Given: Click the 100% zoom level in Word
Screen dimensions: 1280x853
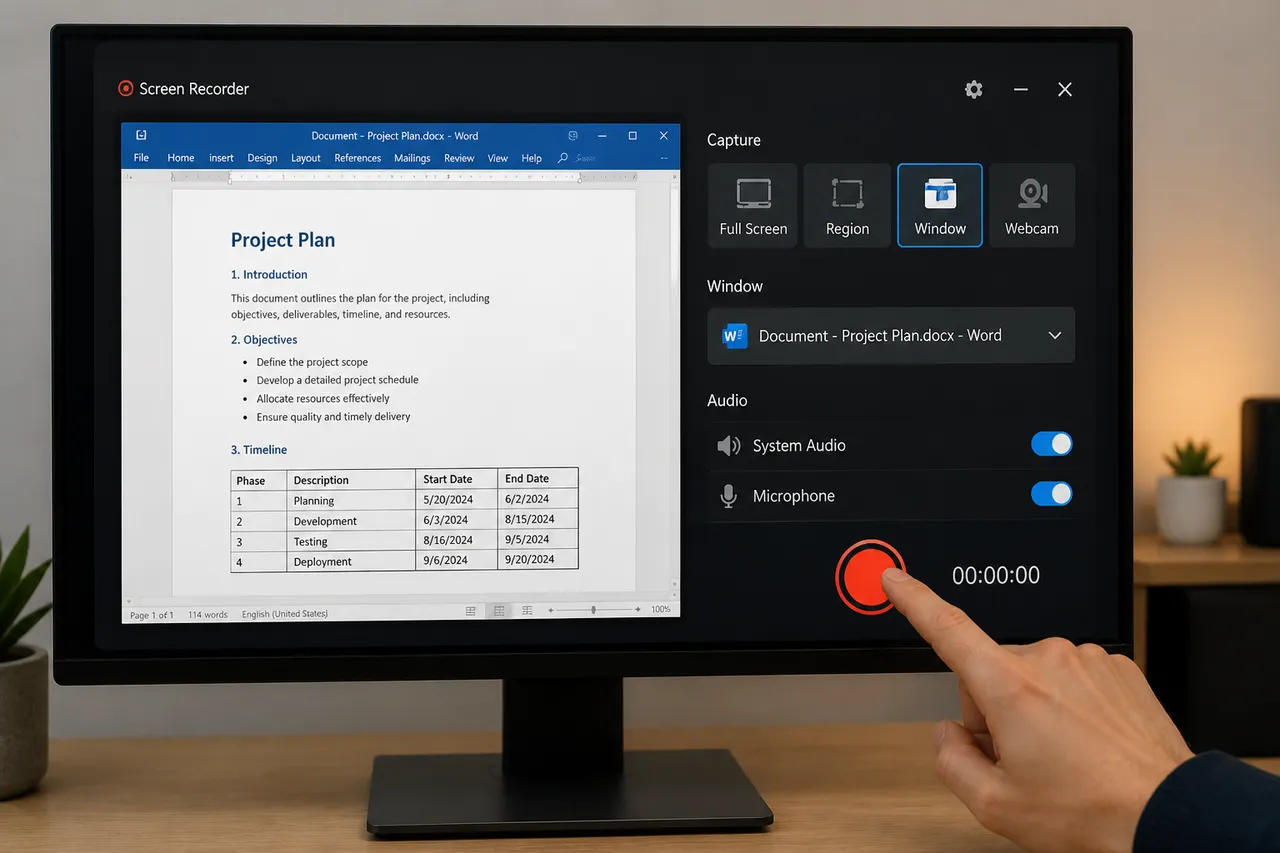Looking at the screenshot, I should 661,610.
